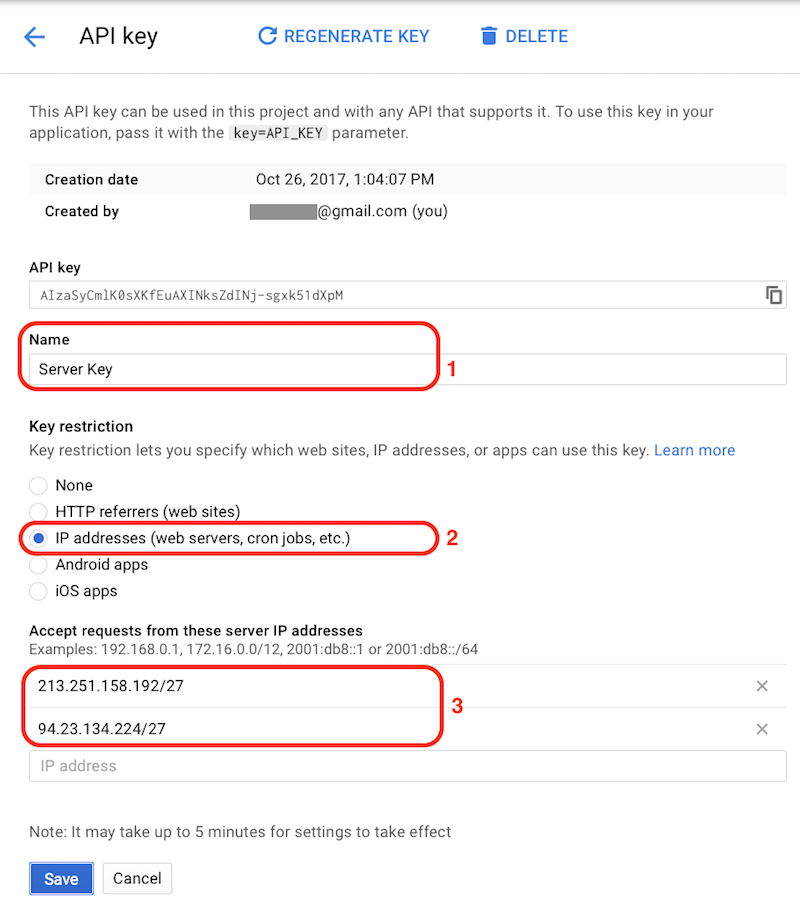Select the None key restriction
This screenshot has width=800, height=919.
click(x=39, y=486)
